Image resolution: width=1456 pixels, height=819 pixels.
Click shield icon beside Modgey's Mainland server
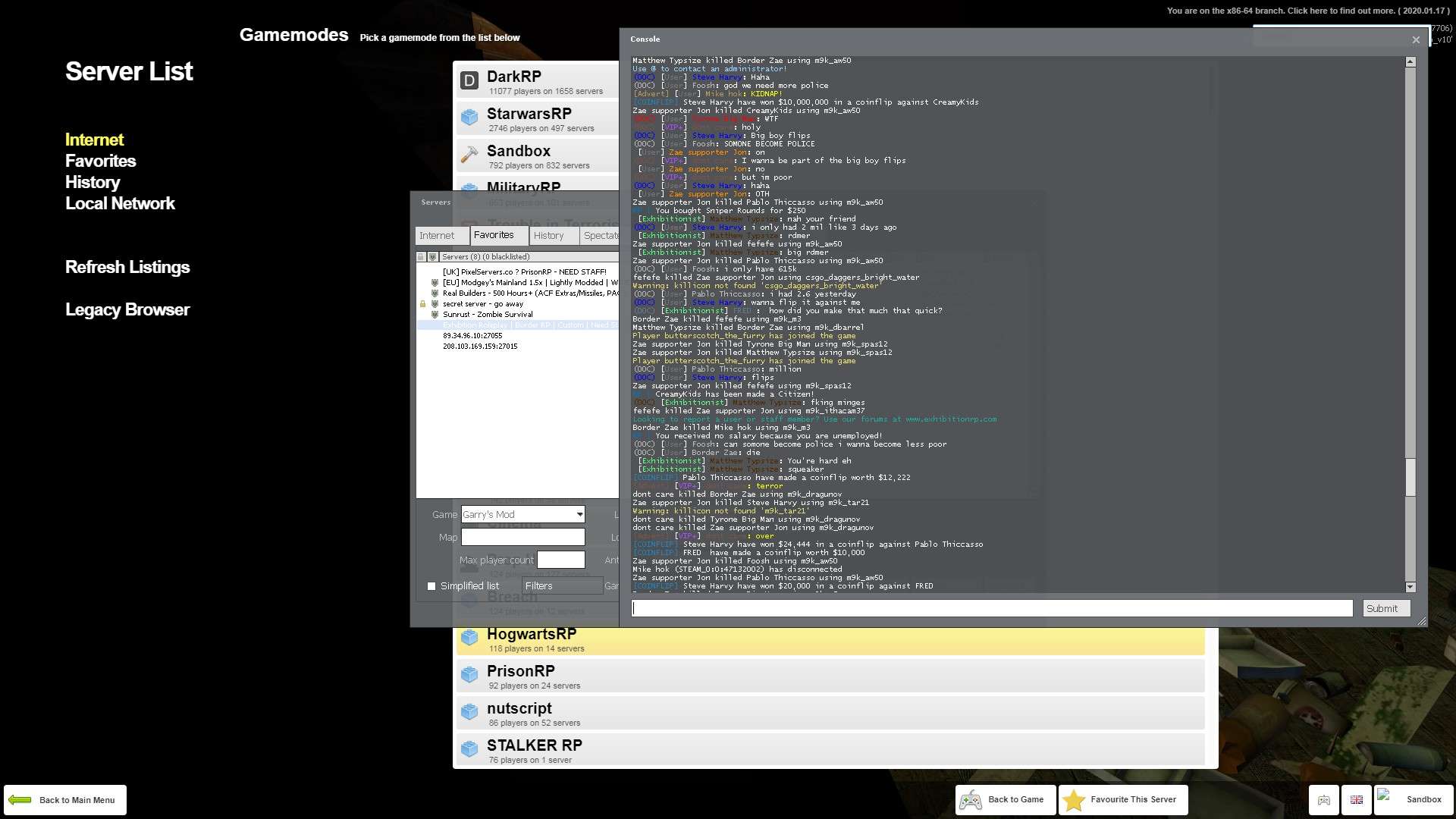coord(435,283)
